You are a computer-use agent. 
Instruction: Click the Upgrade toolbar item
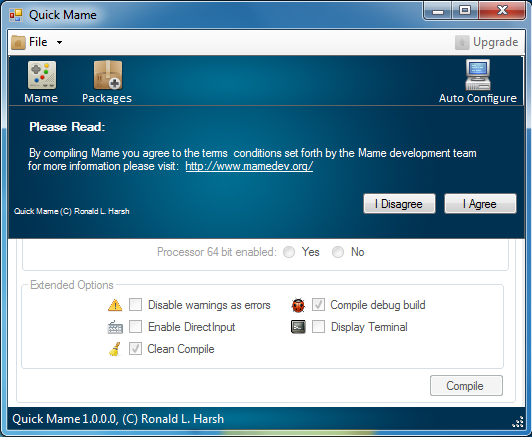tap(487, 42)
